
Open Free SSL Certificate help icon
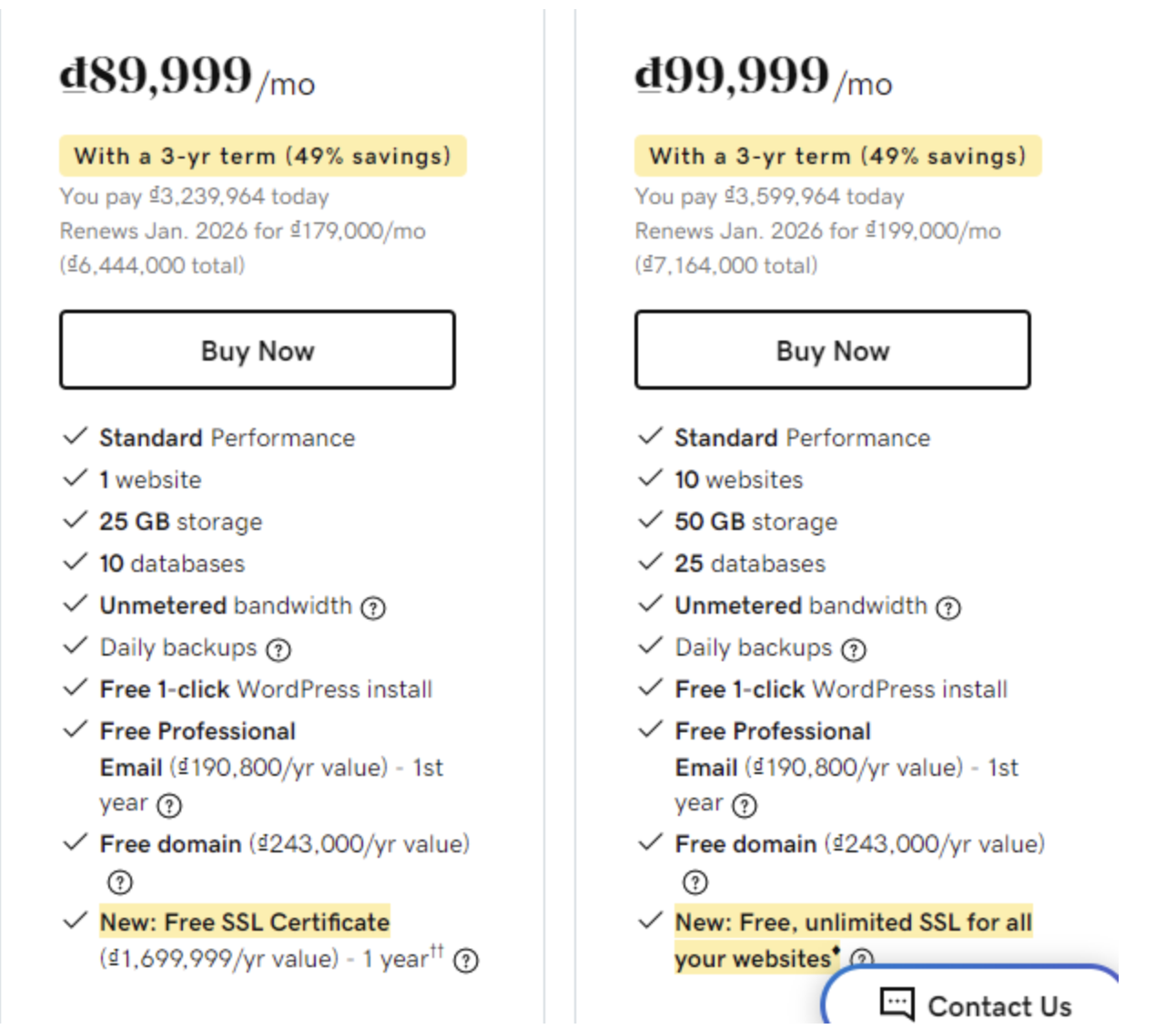pyautogui.click(x=466, y=961)
